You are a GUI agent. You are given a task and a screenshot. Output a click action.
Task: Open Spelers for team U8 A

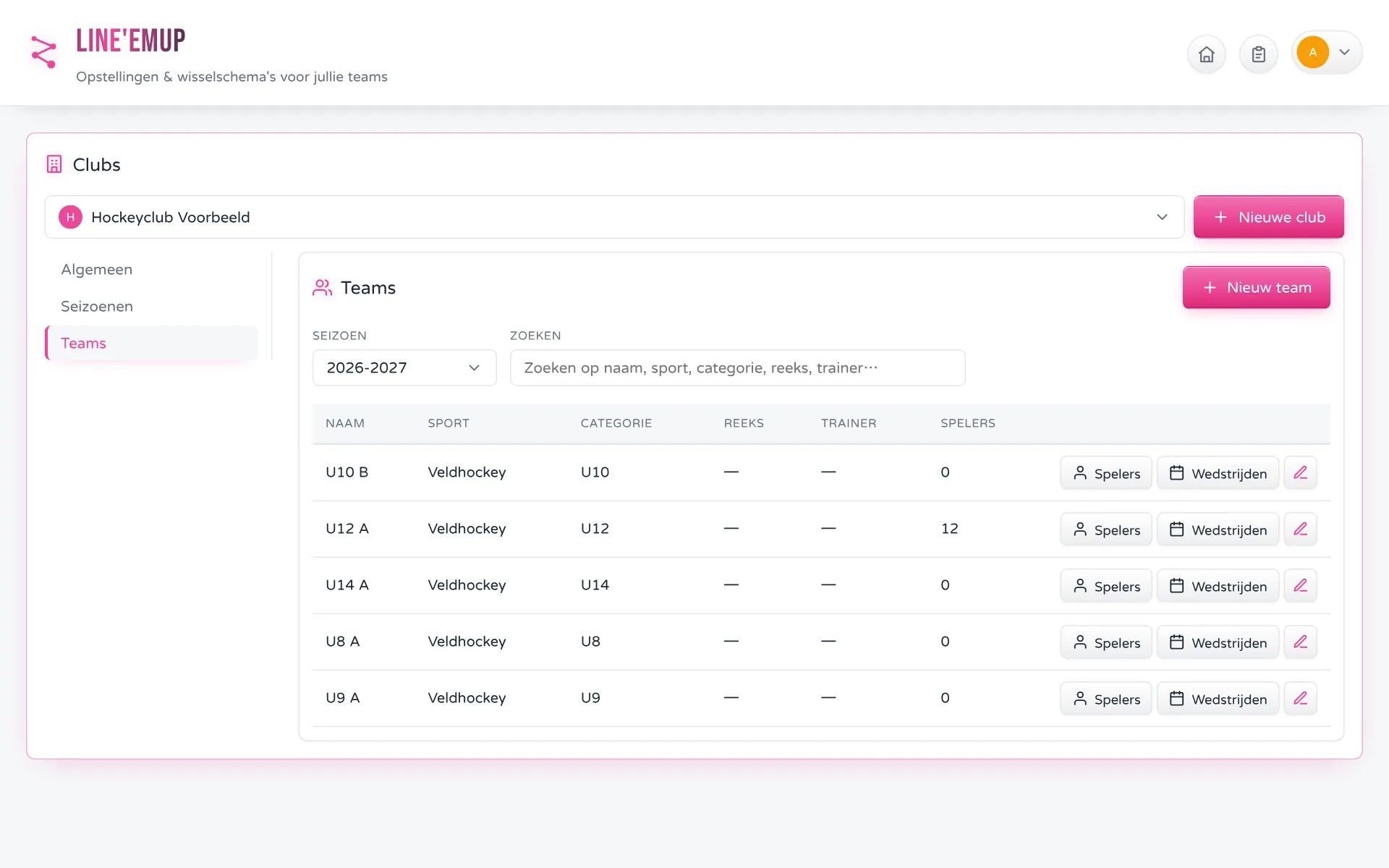point(1105,642)
